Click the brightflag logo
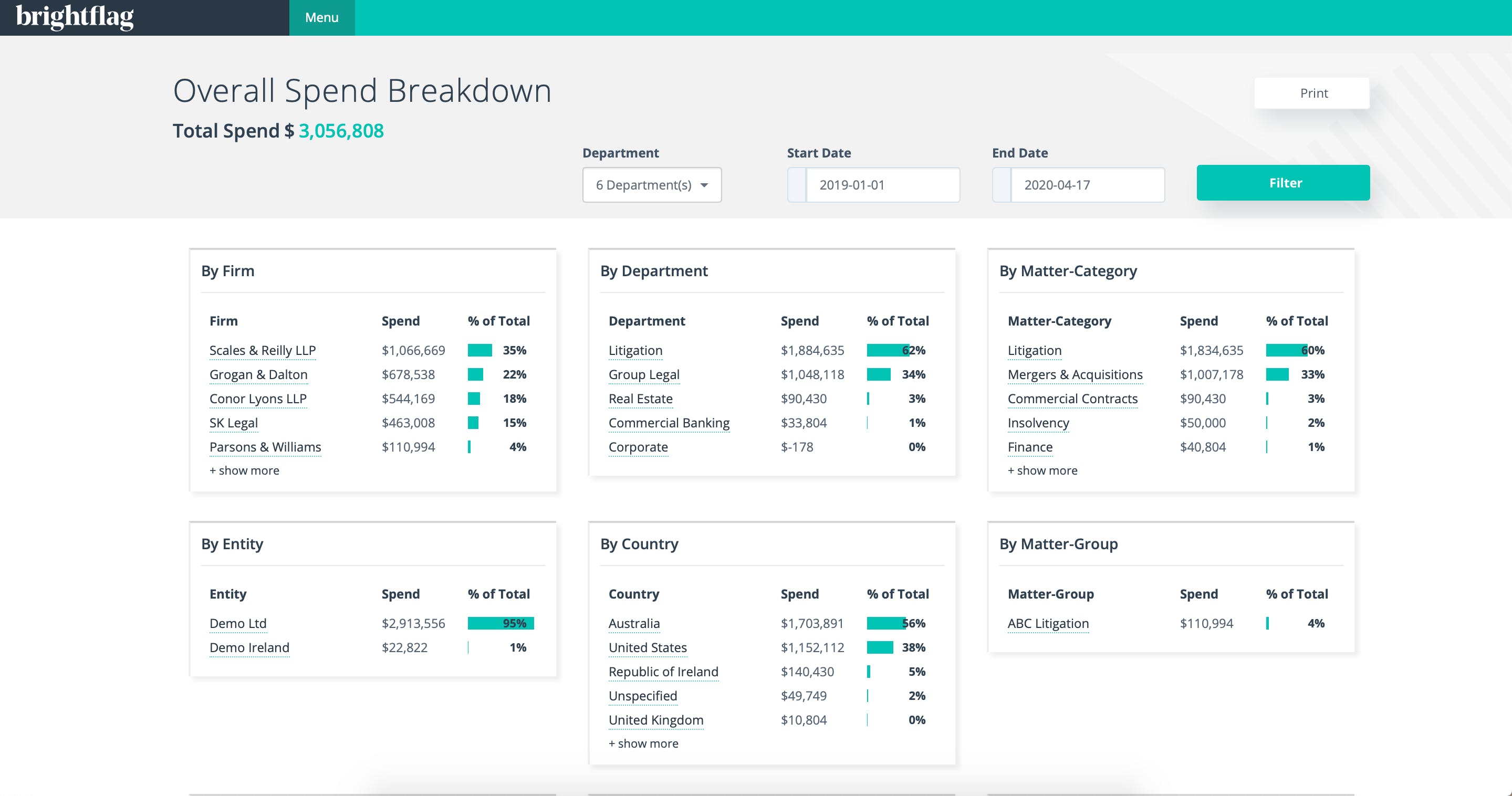 click(75, 17)
